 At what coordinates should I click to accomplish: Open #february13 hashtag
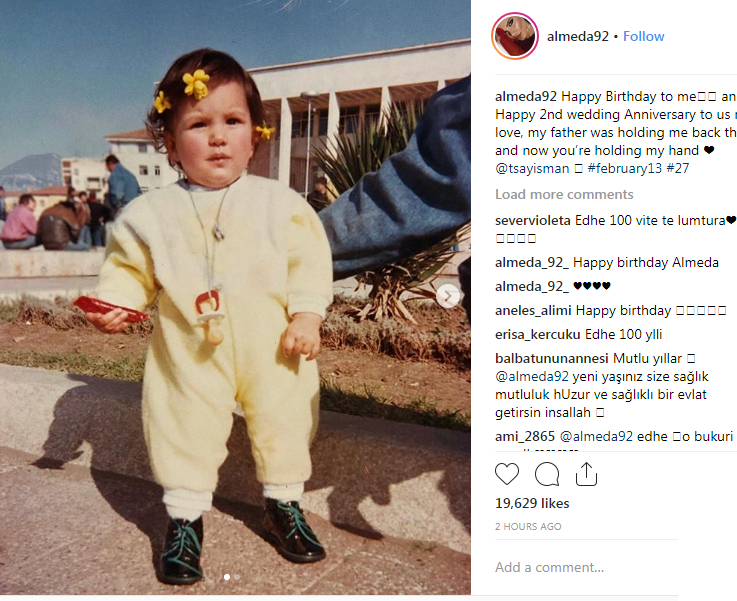pyautogui.click(x=625, y=168)
